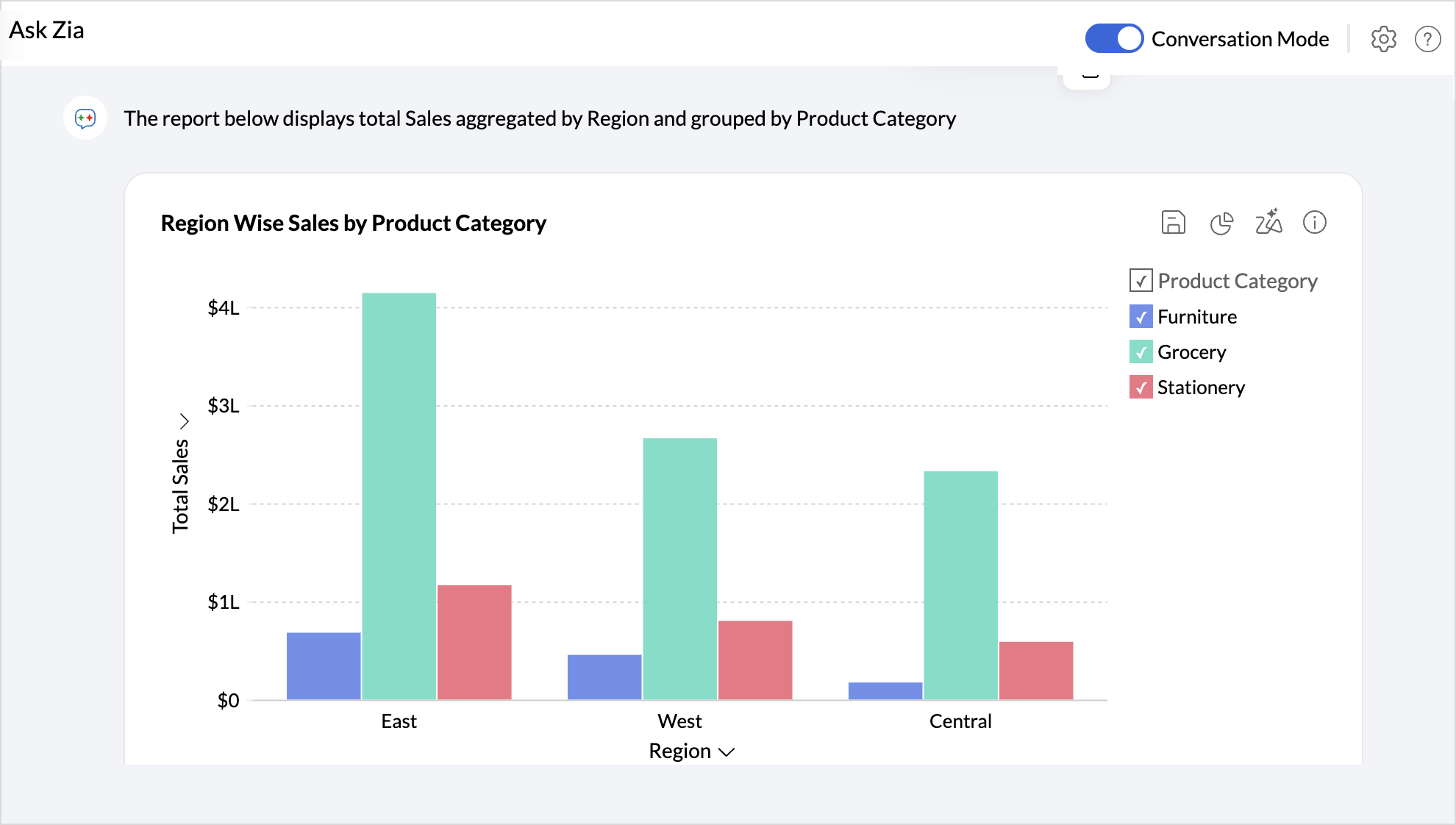Image resolution: width=1456 pixels, height=825 pixels.
Task: Open the settings gear icon
Action: pos(1383,39)
